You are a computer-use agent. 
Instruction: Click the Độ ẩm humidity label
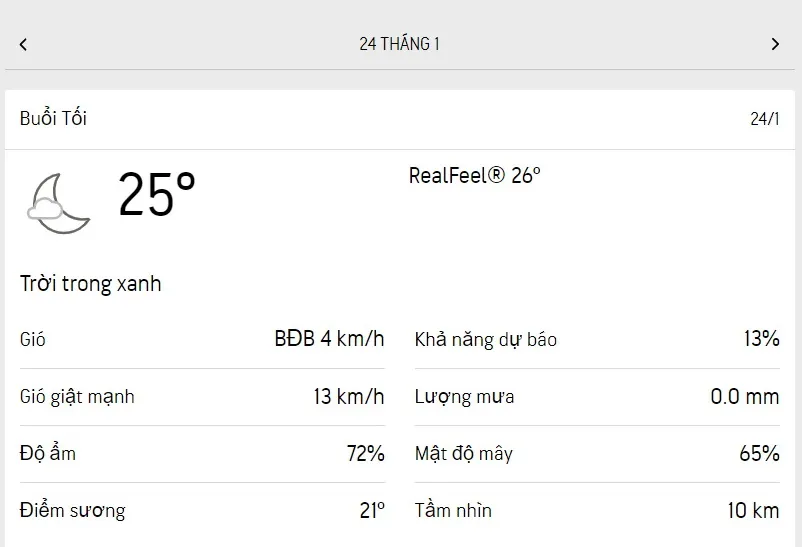click(x=48, y=454)
